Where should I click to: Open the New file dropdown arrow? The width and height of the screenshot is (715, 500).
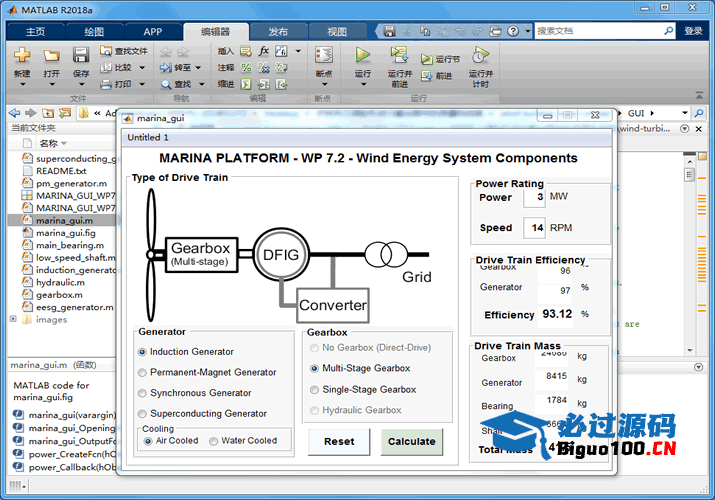tap(22, 84)
